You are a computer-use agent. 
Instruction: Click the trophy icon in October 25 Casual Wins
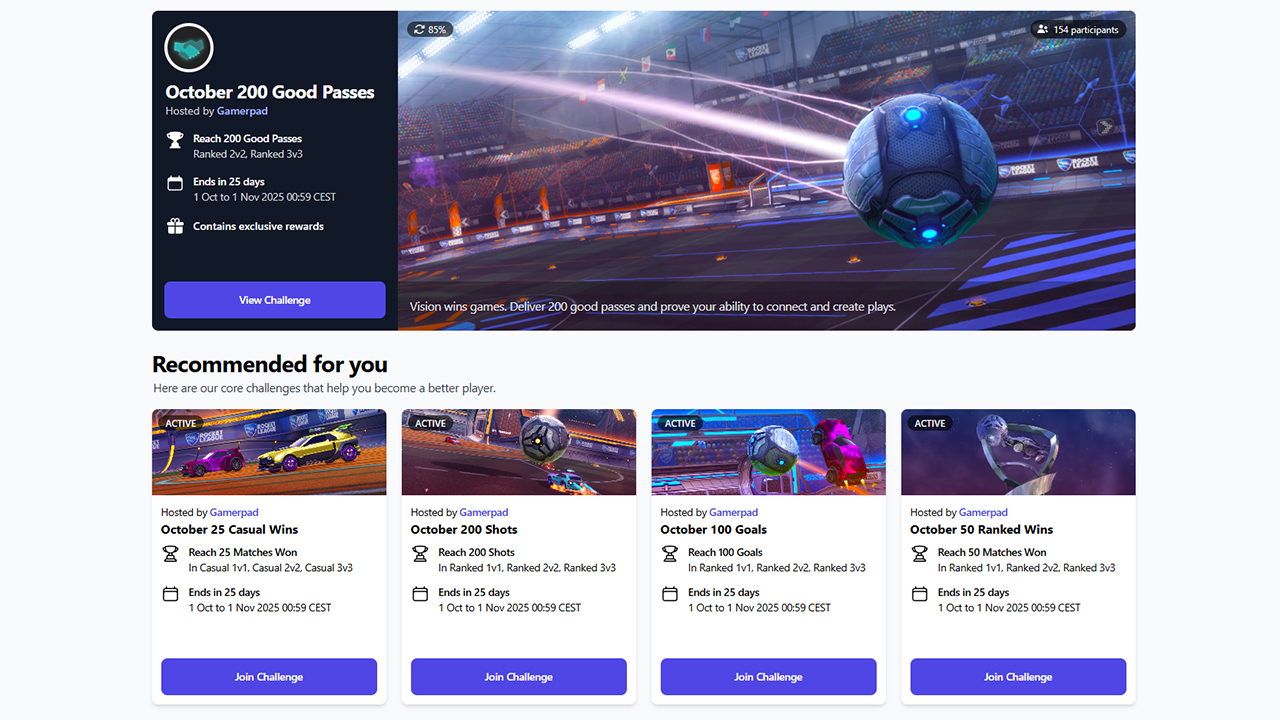point(170,553)
